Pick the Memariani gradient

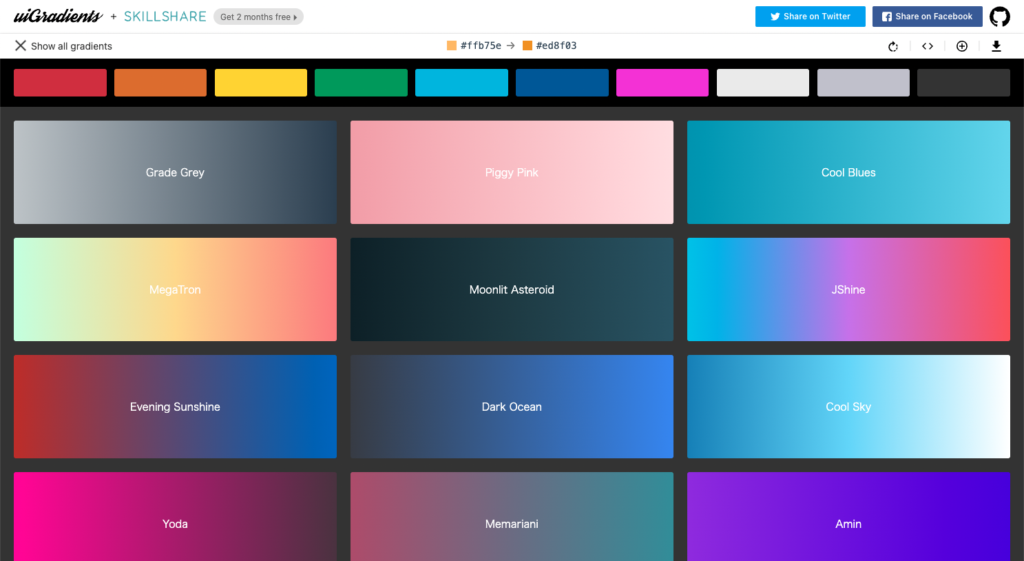point(512,517)
